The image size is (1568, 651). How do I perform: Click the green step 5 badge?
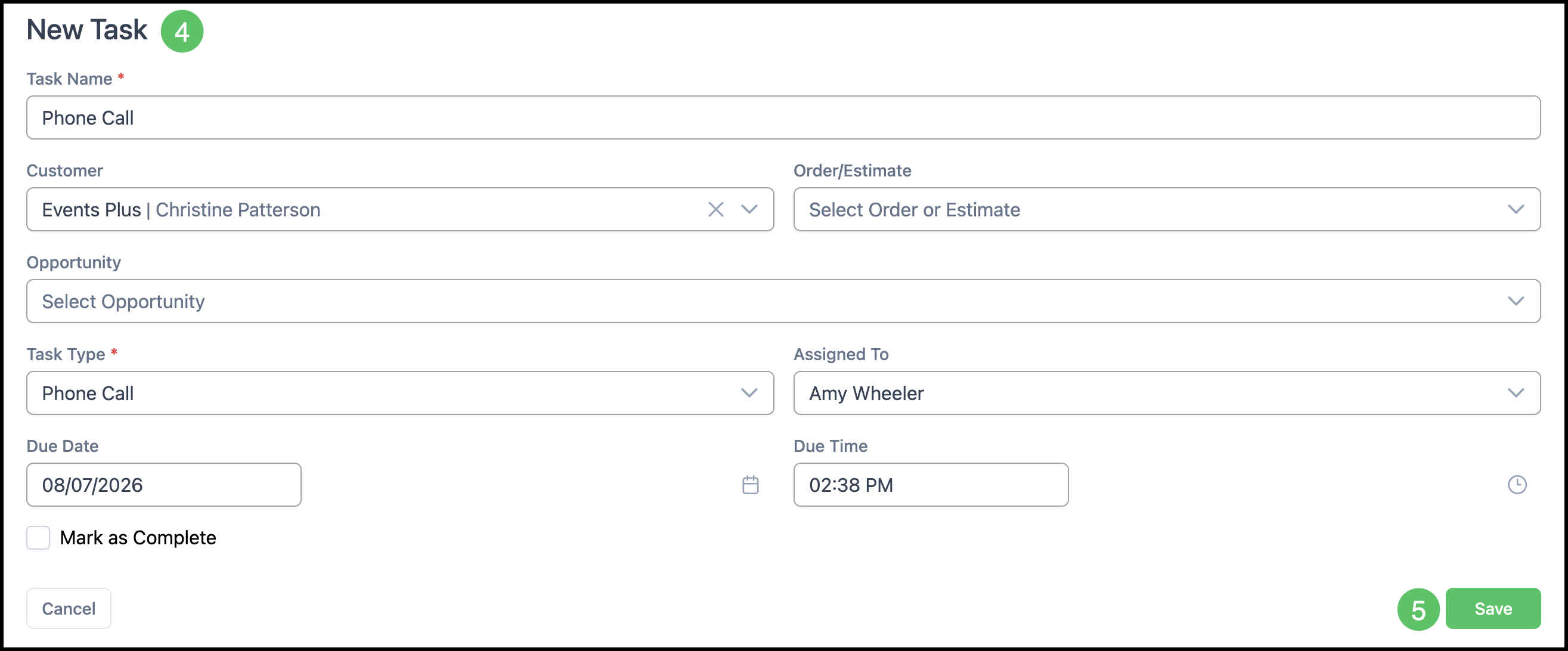[x=1418, y=609]
